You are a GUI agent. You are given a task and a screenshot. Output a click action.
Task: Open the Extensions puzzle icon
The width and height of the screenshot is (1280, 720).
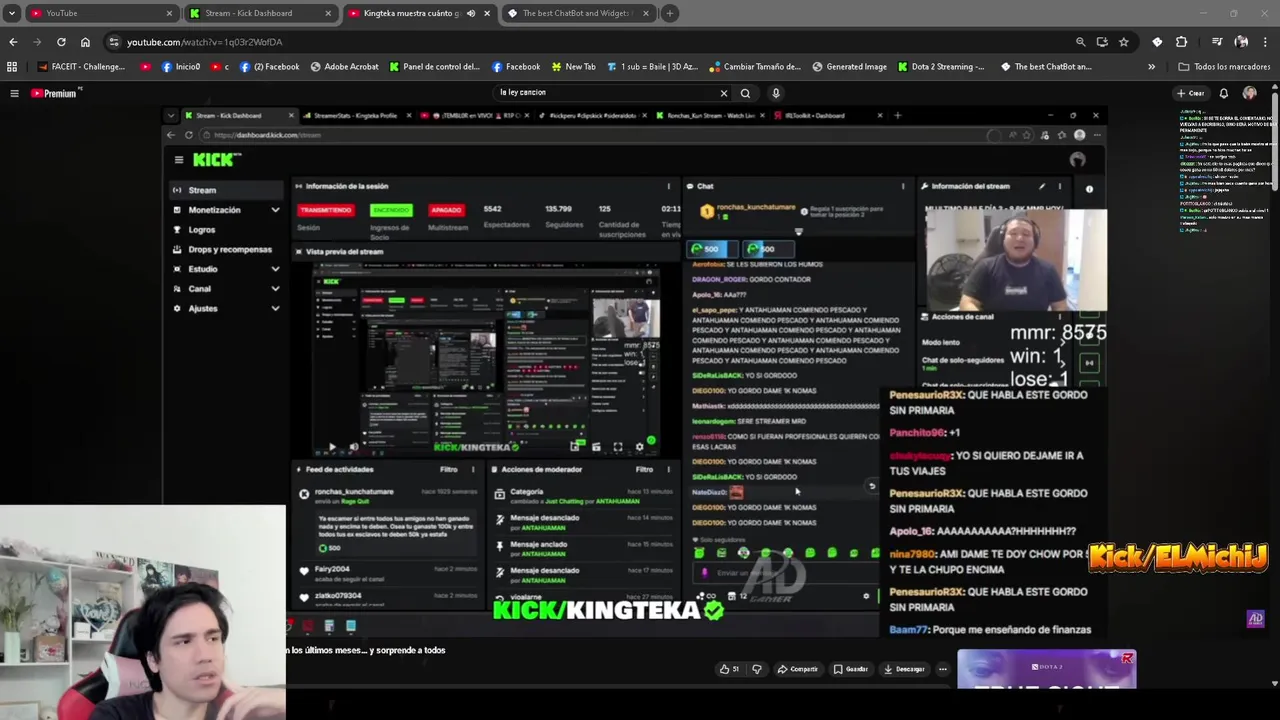point(1181,42)
